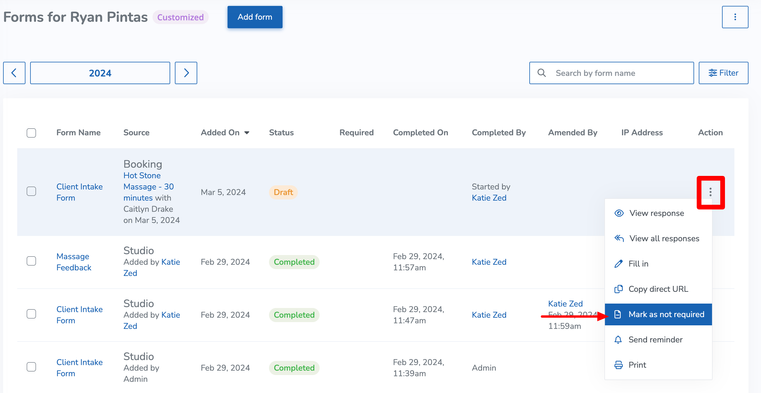Tick the select-all checkbox in table header
The height and width of the screenshot is (393, 761).
tap(31, 132)
